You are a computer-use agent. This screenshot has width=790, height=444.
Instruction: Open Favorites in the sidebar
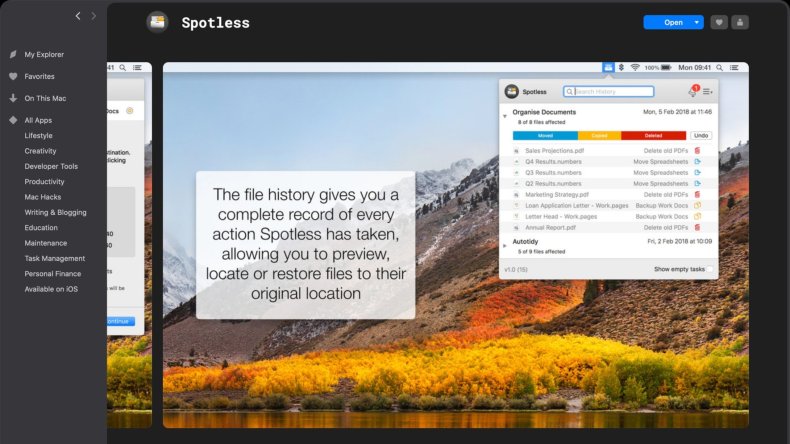39,77
